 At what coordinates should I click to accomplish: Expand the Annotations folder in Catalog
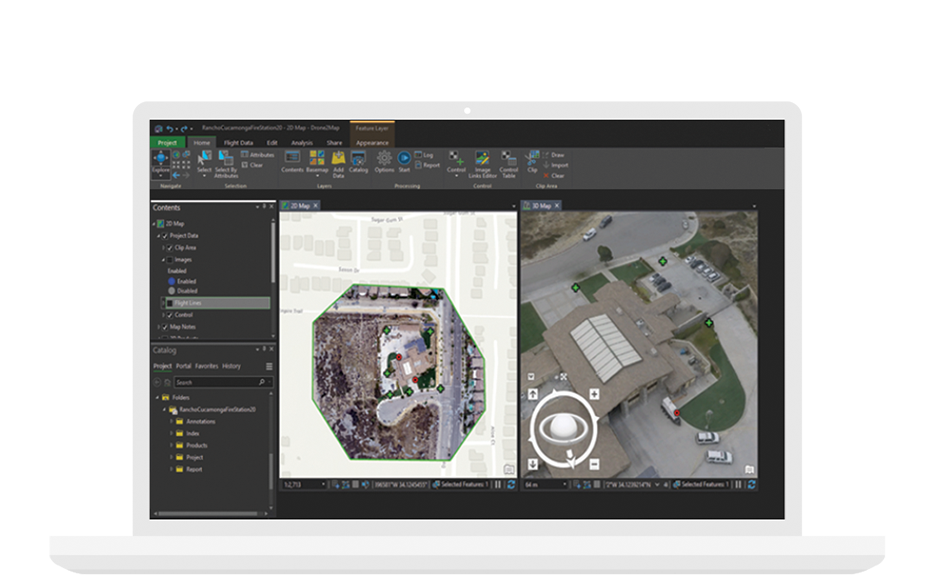(x=171, y=422)
